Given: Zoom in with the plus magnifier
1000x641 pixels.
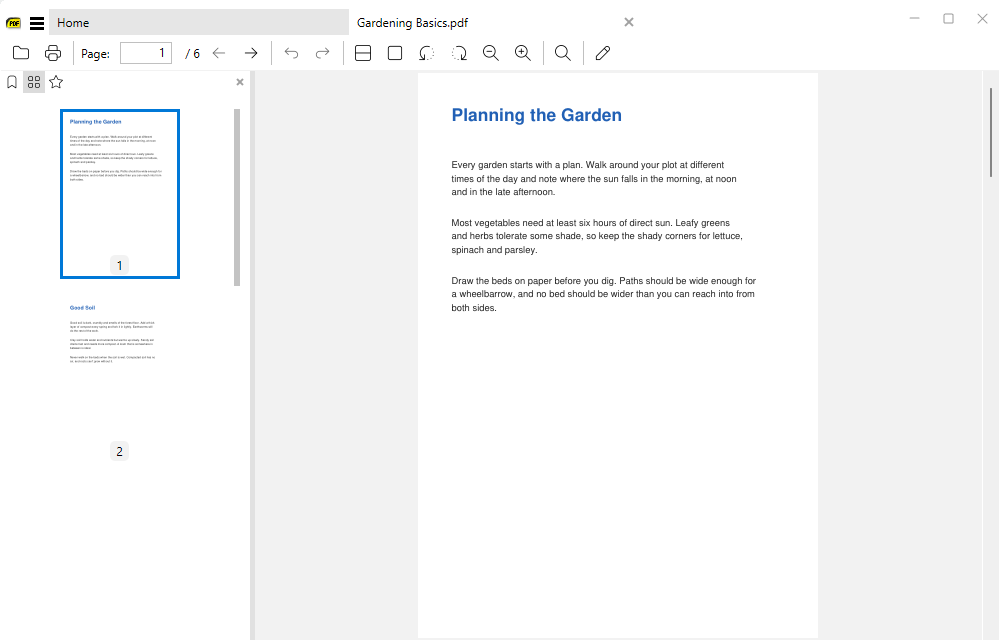Looking at the screenshot, I should 523,53.
